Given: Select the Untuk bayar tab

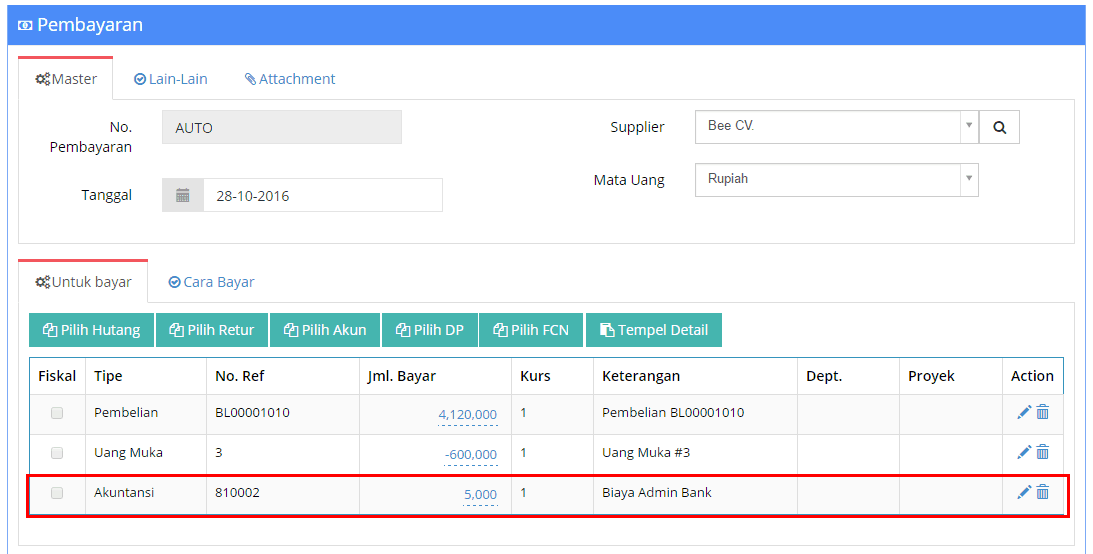Looking at the screenshot, I should coord(83,282).
